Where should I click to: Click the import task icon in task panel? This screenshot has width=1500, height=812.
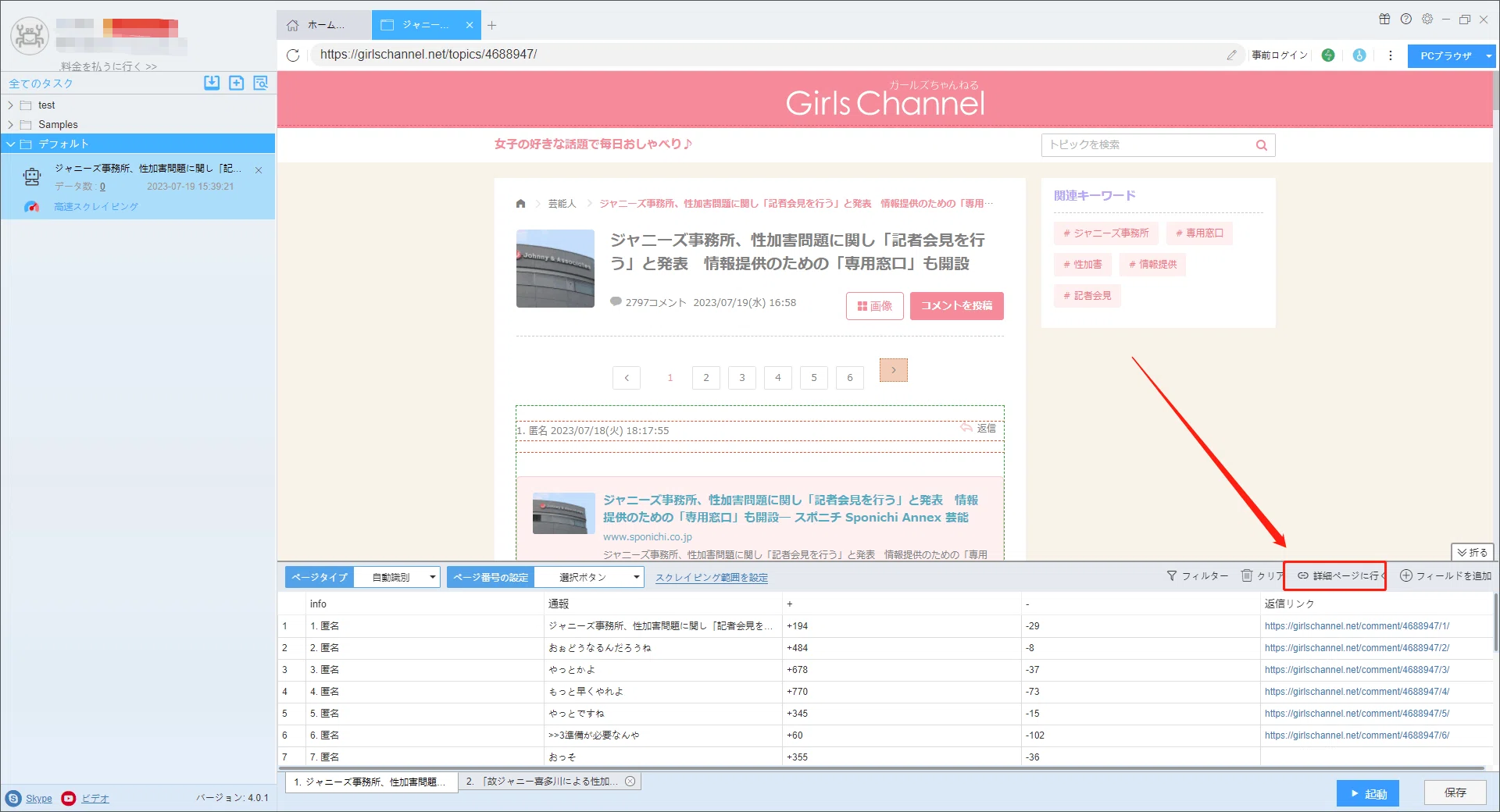[212, 83]
